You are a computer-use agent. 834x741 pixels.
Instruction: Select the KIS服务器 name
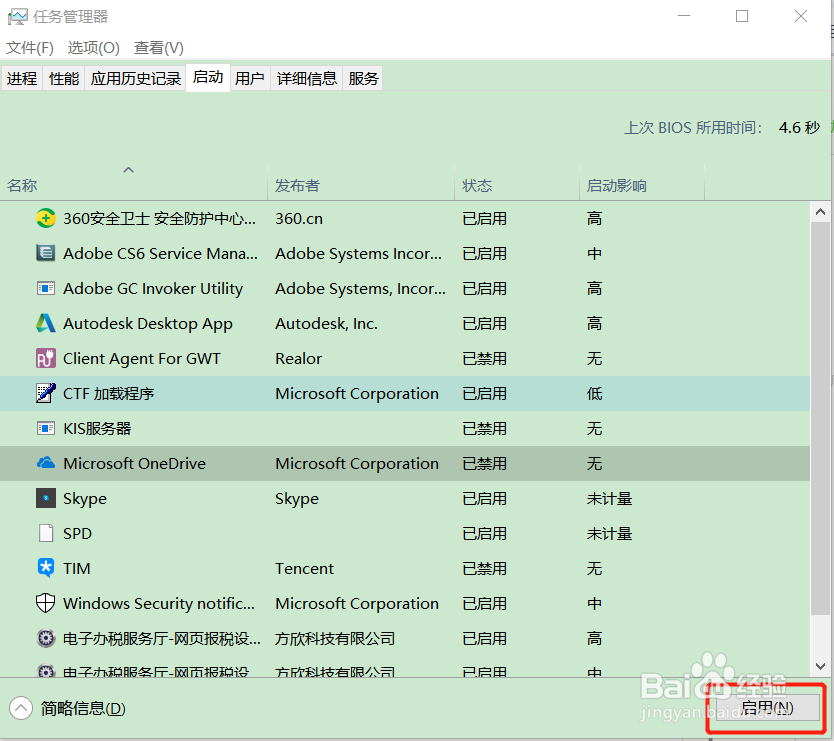click(x=97, y=429)
